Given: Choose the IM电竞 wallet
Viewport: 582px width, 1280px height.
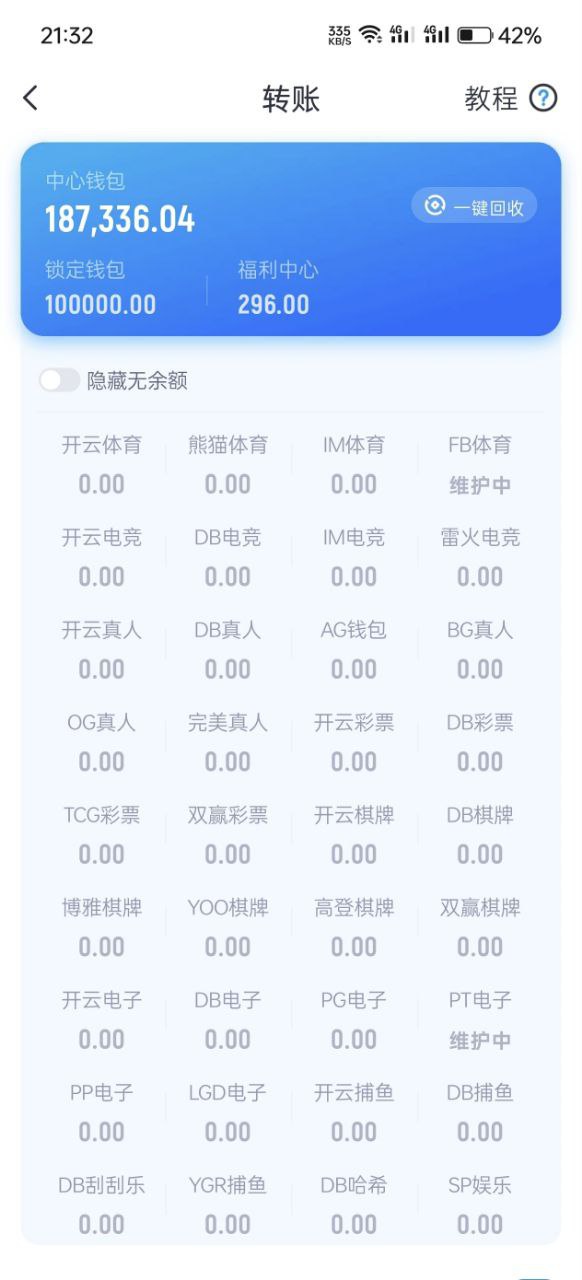Looking at the screenshot, I should (354, 557).
